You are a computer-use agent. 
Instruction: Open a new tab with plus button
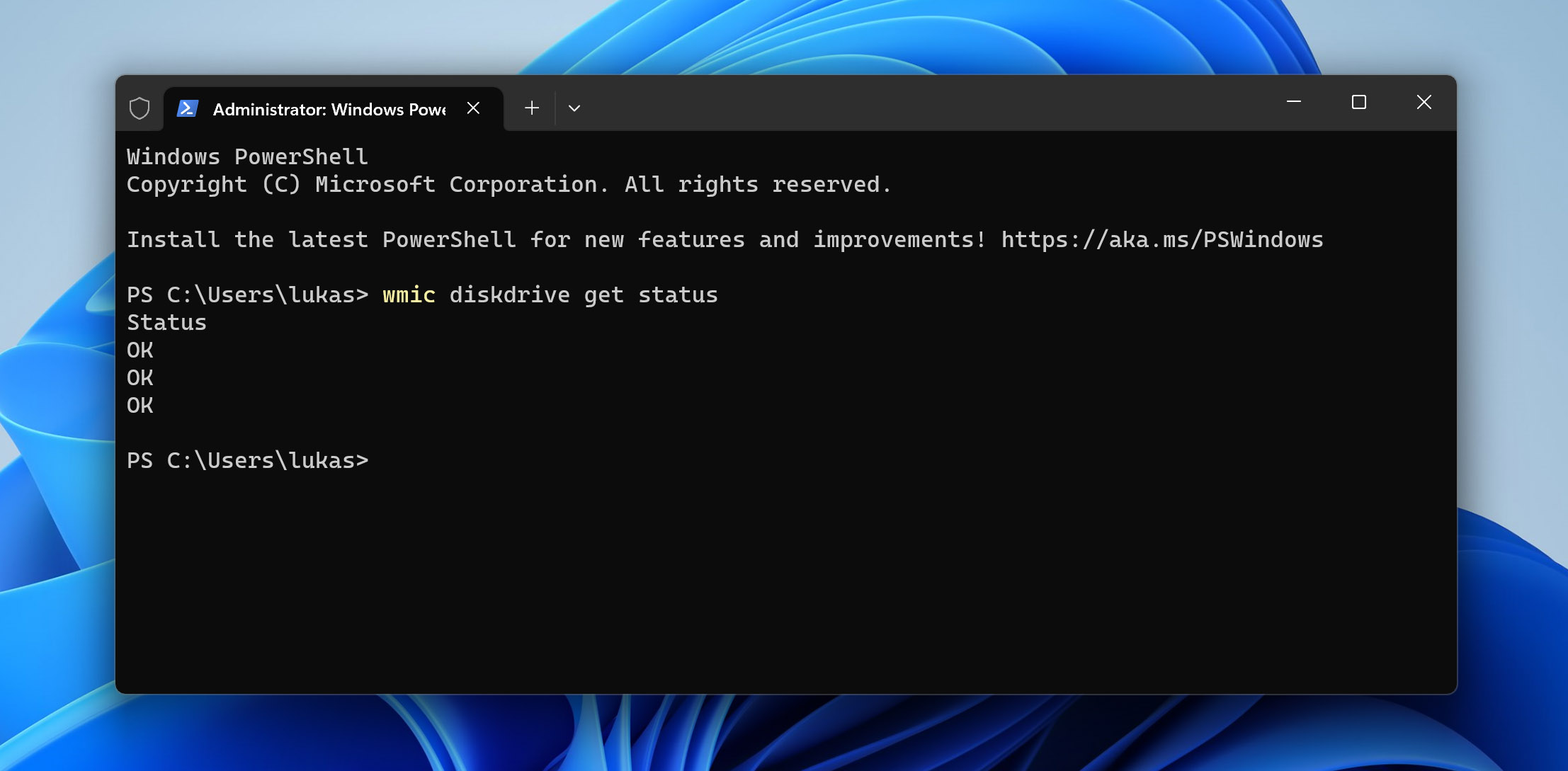point(532,108)
